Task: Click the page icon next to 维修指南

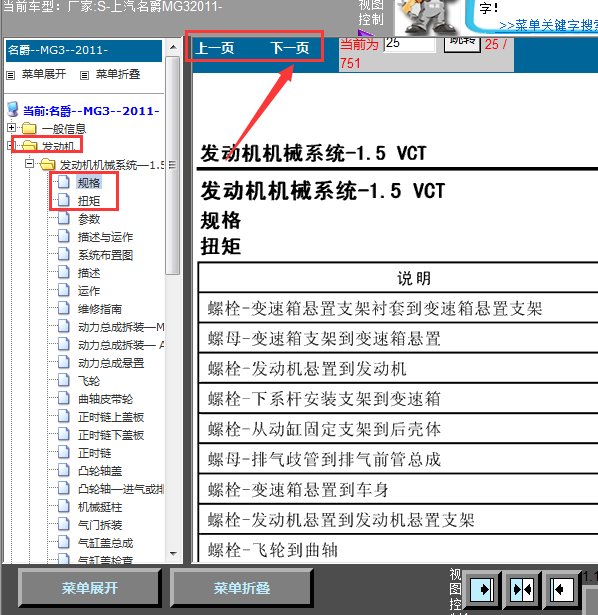Action: [64, 308]
